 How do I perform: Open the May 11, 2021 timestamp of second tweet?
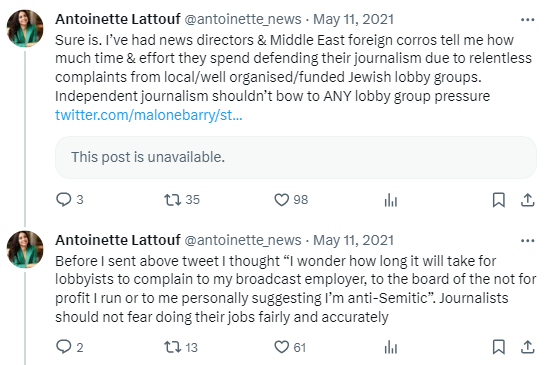click(x=353, y=240)
